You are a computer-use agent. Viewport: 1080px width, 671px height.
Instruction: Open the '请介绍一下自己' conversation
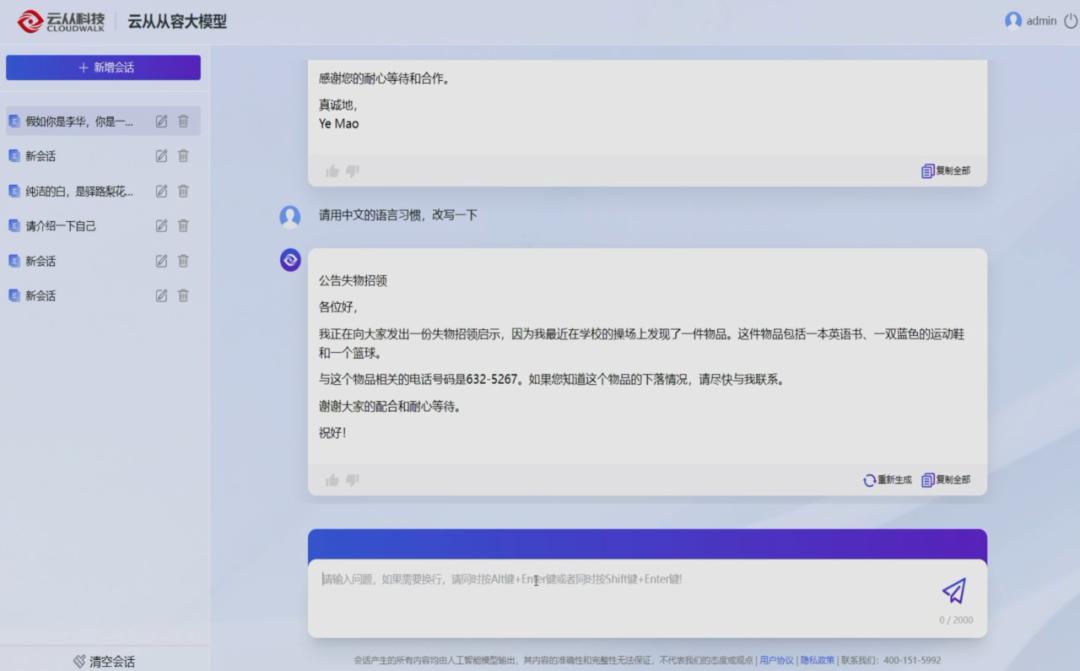62,226
